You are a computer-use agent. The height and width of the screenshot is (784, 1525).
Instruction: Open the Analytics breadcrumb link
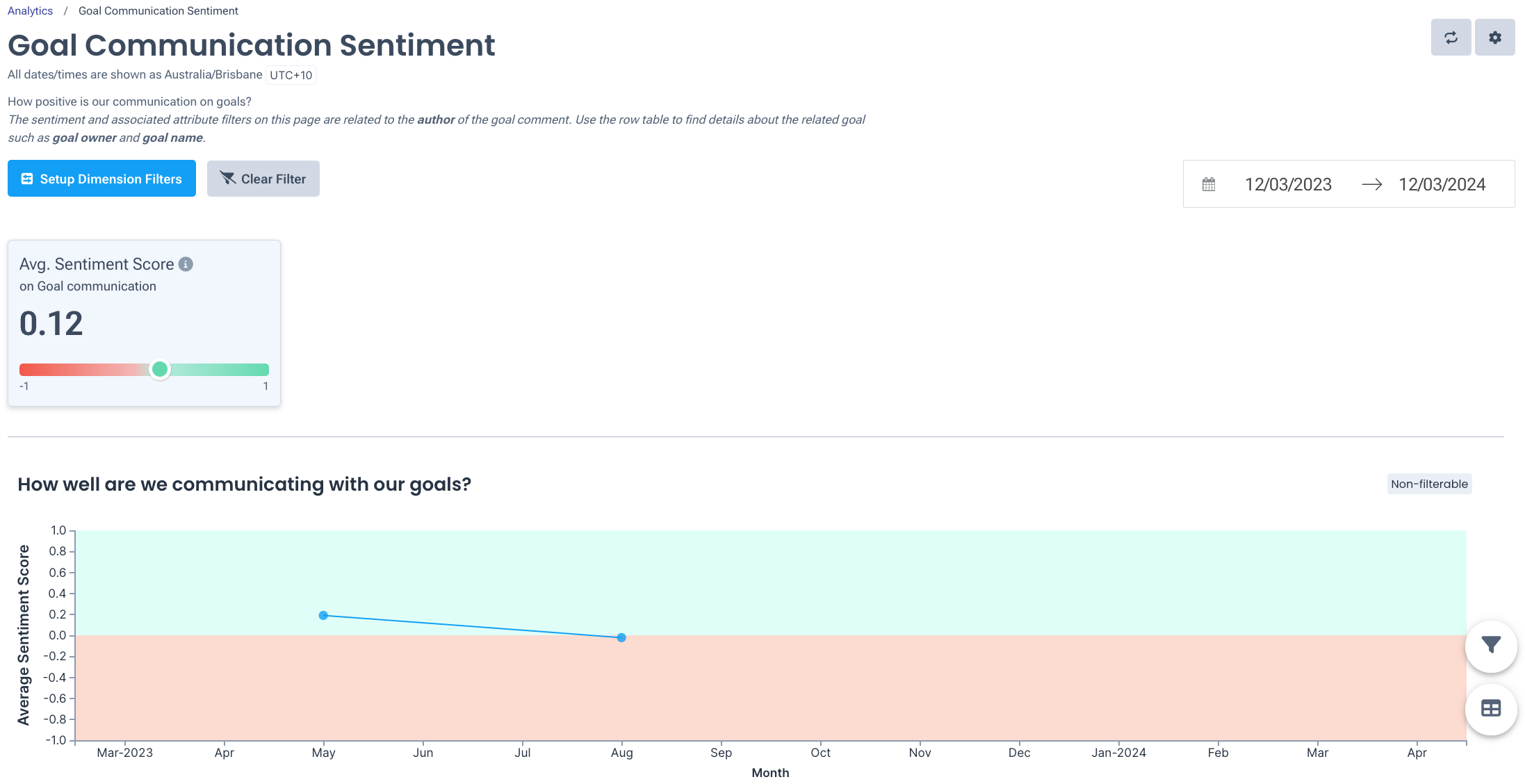point(30,10)
